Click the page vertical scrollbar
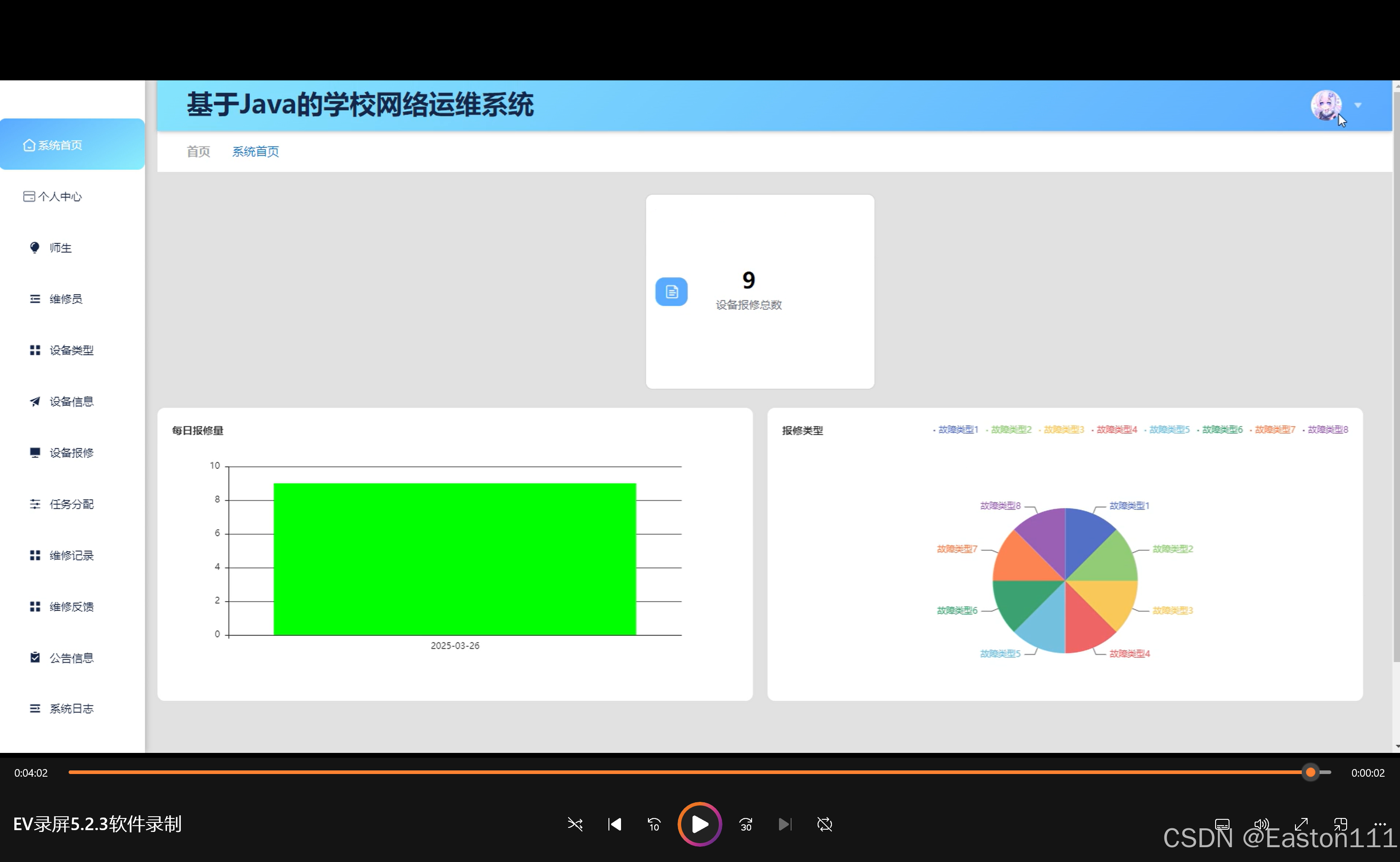1400x862 pixels. (1396, 376)
